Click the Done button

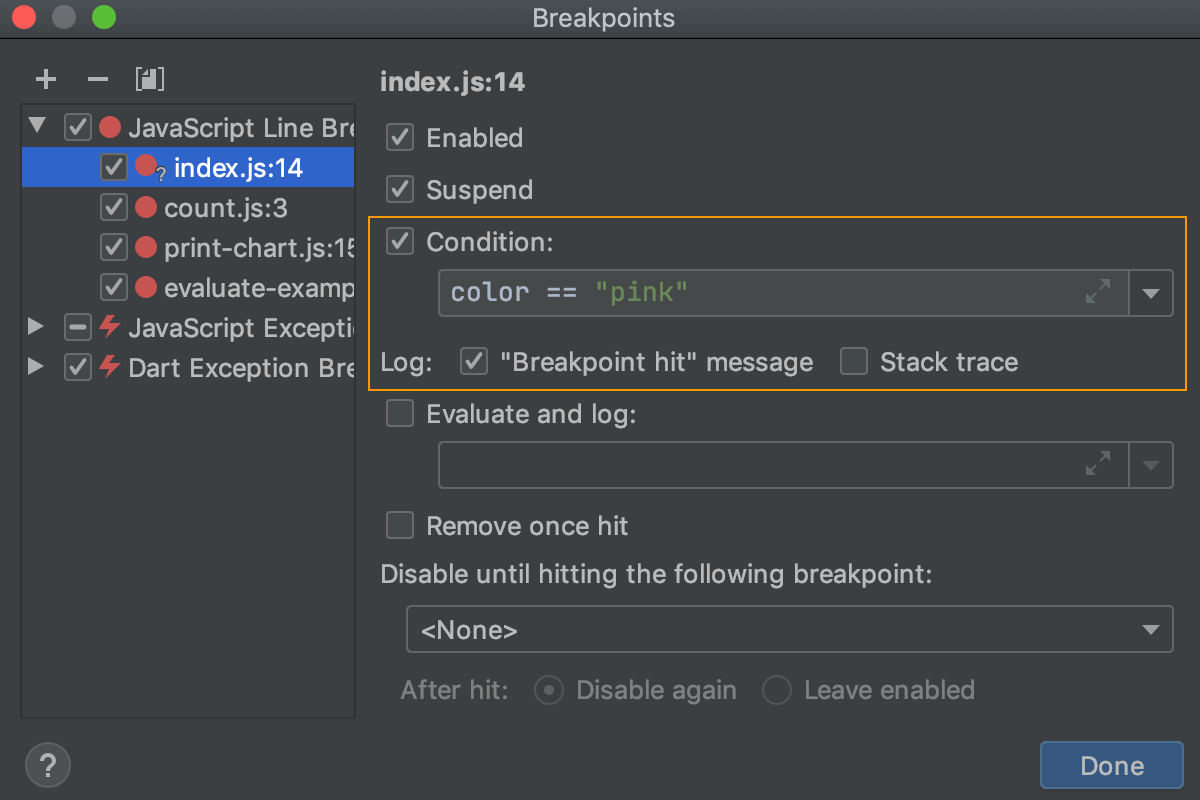pos(1111,765)
